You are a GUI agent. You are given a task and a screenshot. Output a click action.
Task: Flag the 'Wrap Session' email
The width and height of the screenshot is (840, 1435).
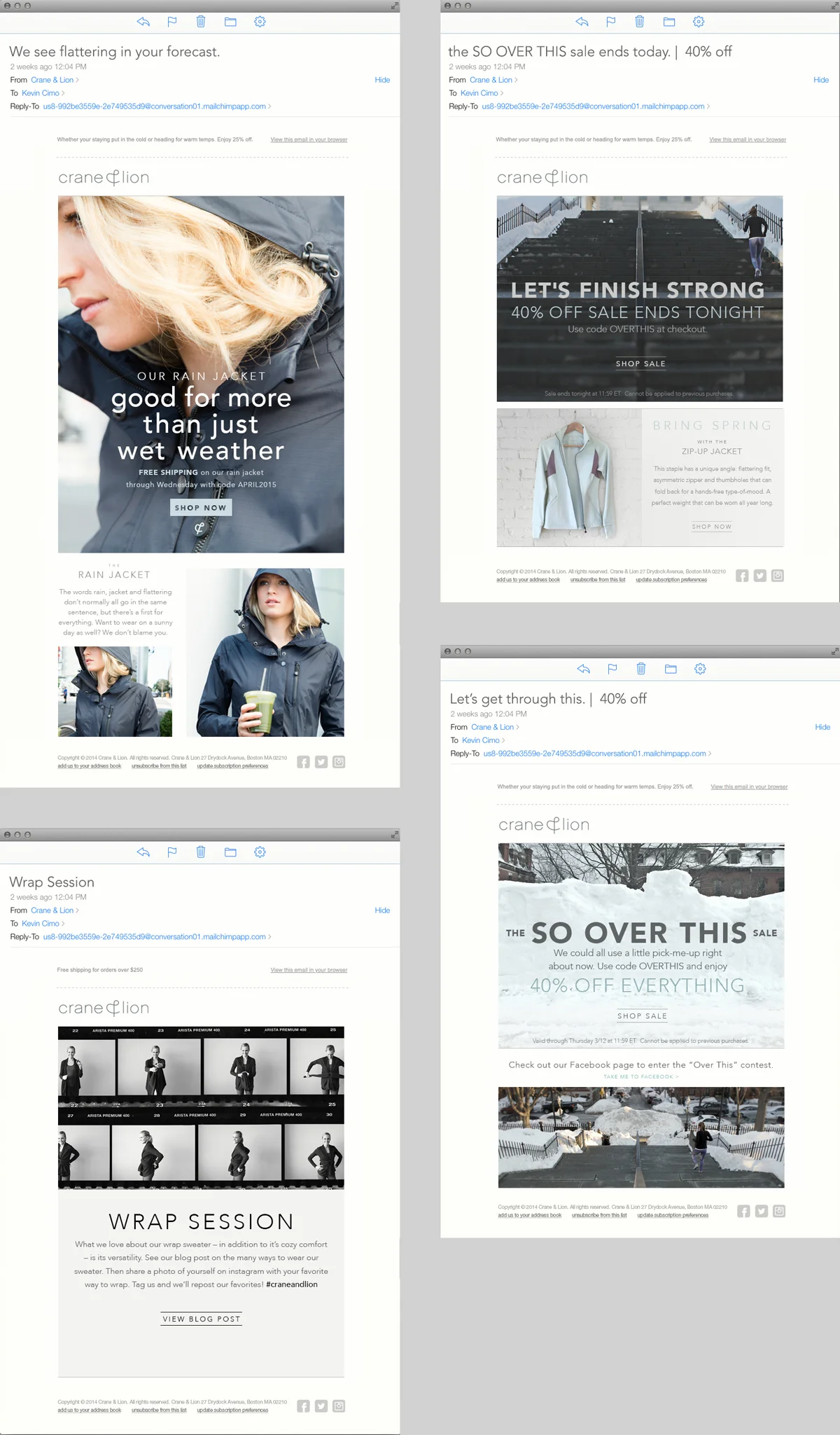(172, 852)
